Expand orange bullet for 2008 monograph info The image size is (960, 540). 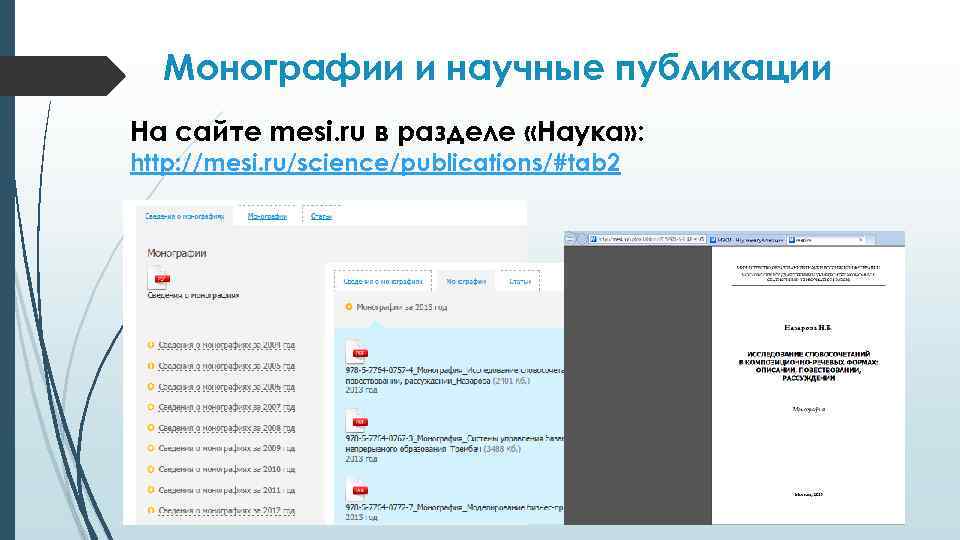click(x=151, y=428)
